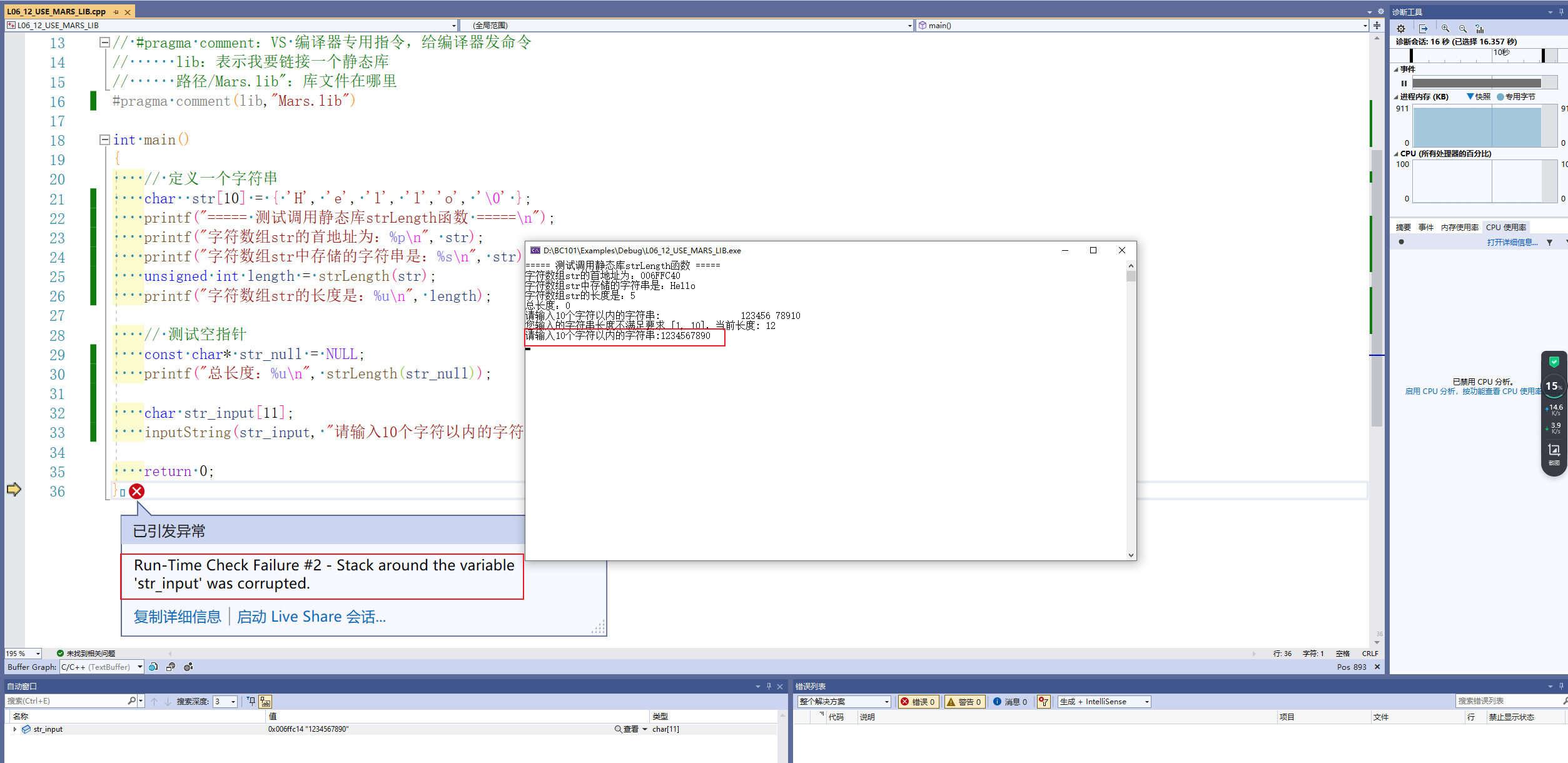Viewport: 1568px width, 763px height.
Task: Click the red exception icon on line 36
Action: click(x=137, y=492)
